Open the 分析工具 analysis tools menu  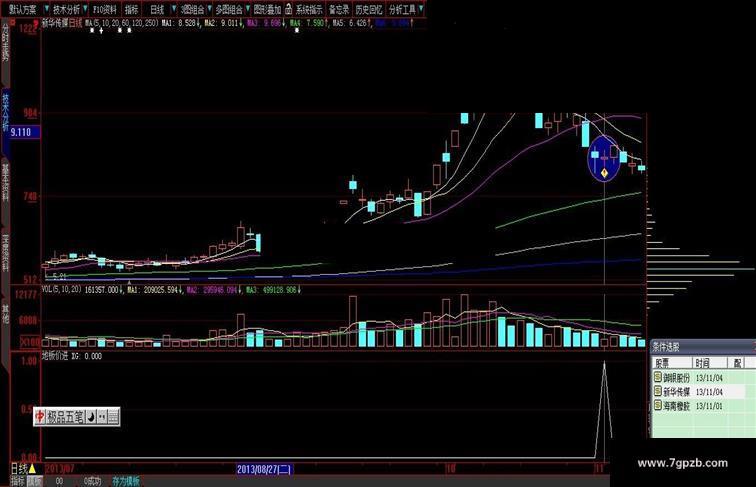[x=402, y=9]
